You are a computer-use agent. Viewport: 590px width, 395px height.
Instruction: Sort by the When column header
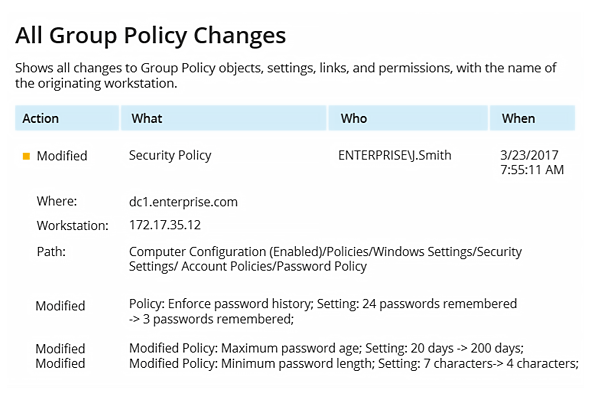pos(532,118)
